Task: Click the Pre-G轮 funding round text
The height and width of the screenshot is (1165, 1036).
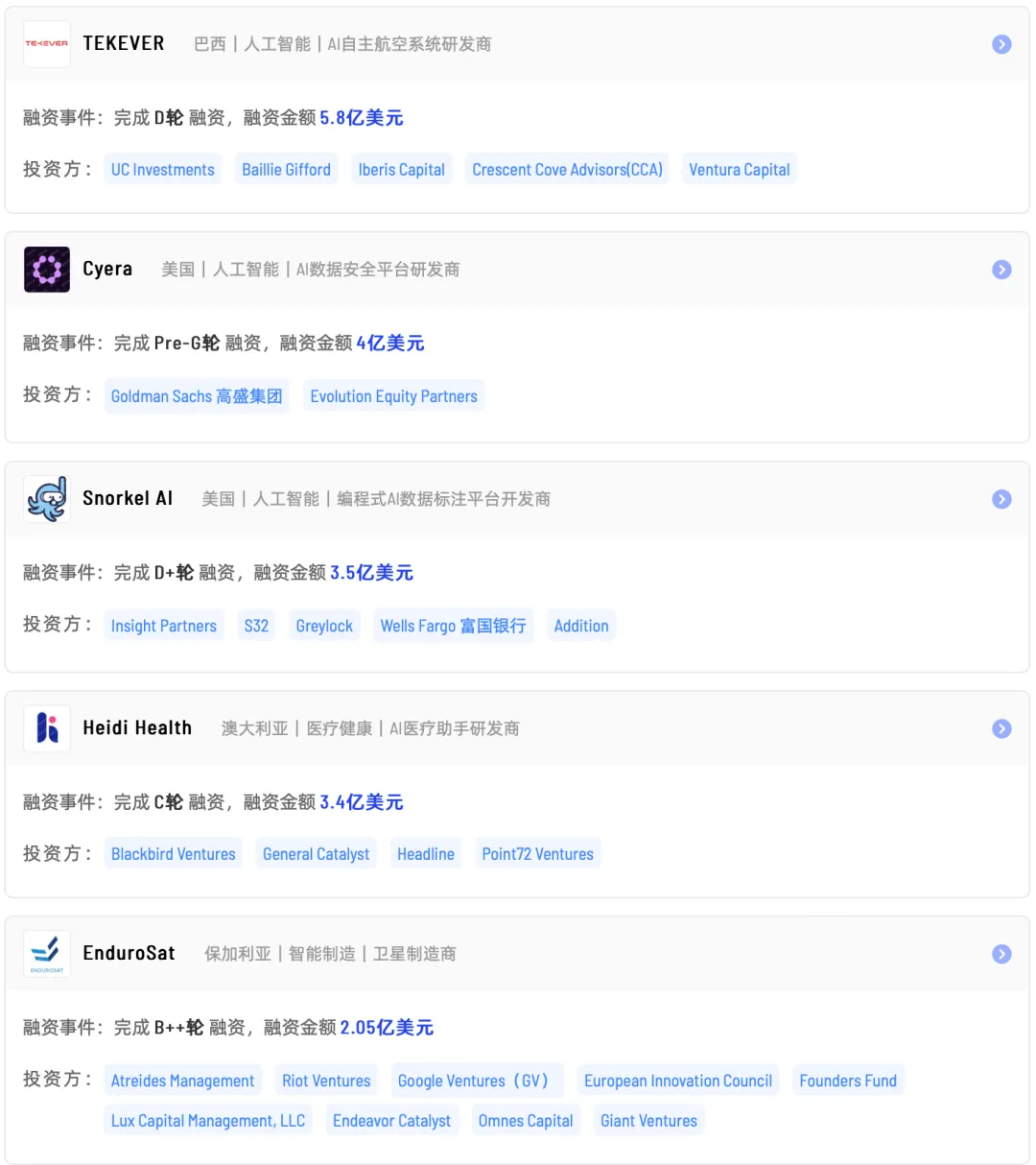Action: pyautogui.click(x=187, y=344)
